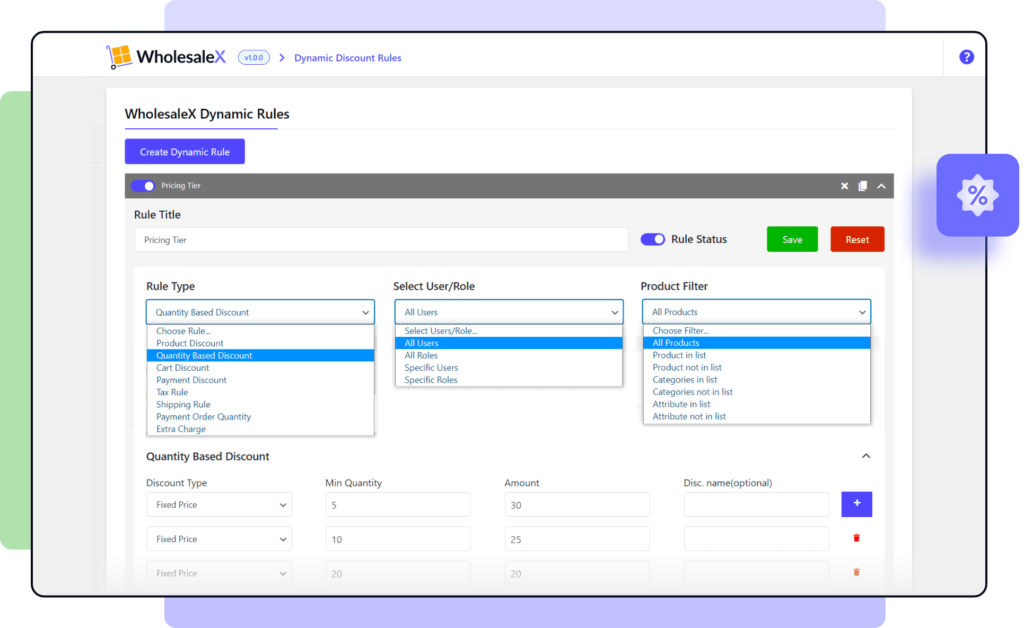Viewport: 1024px width, 628px height.
Task: Select Tax Rule option
Action: pyautogui.click(x=260, y=392)
